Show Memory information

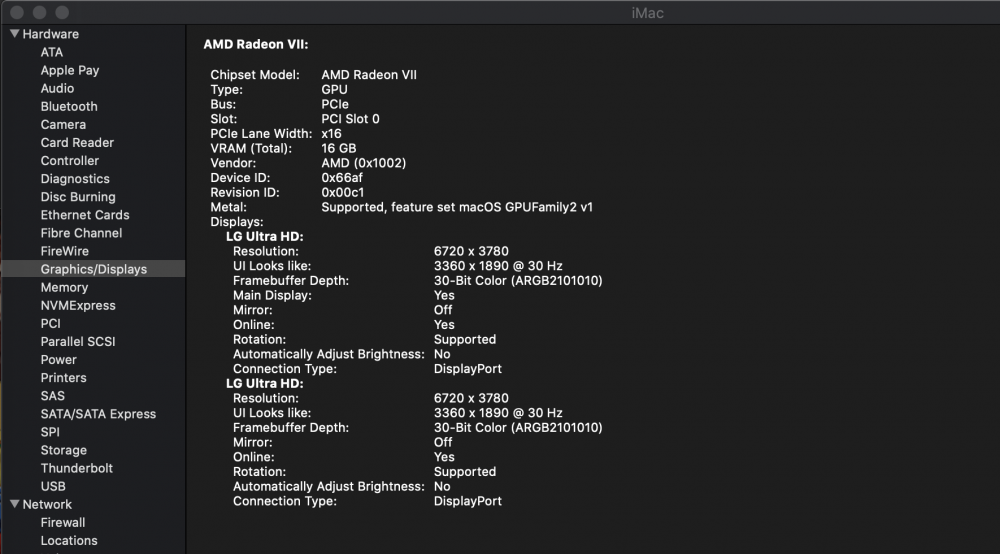[64, 288]
